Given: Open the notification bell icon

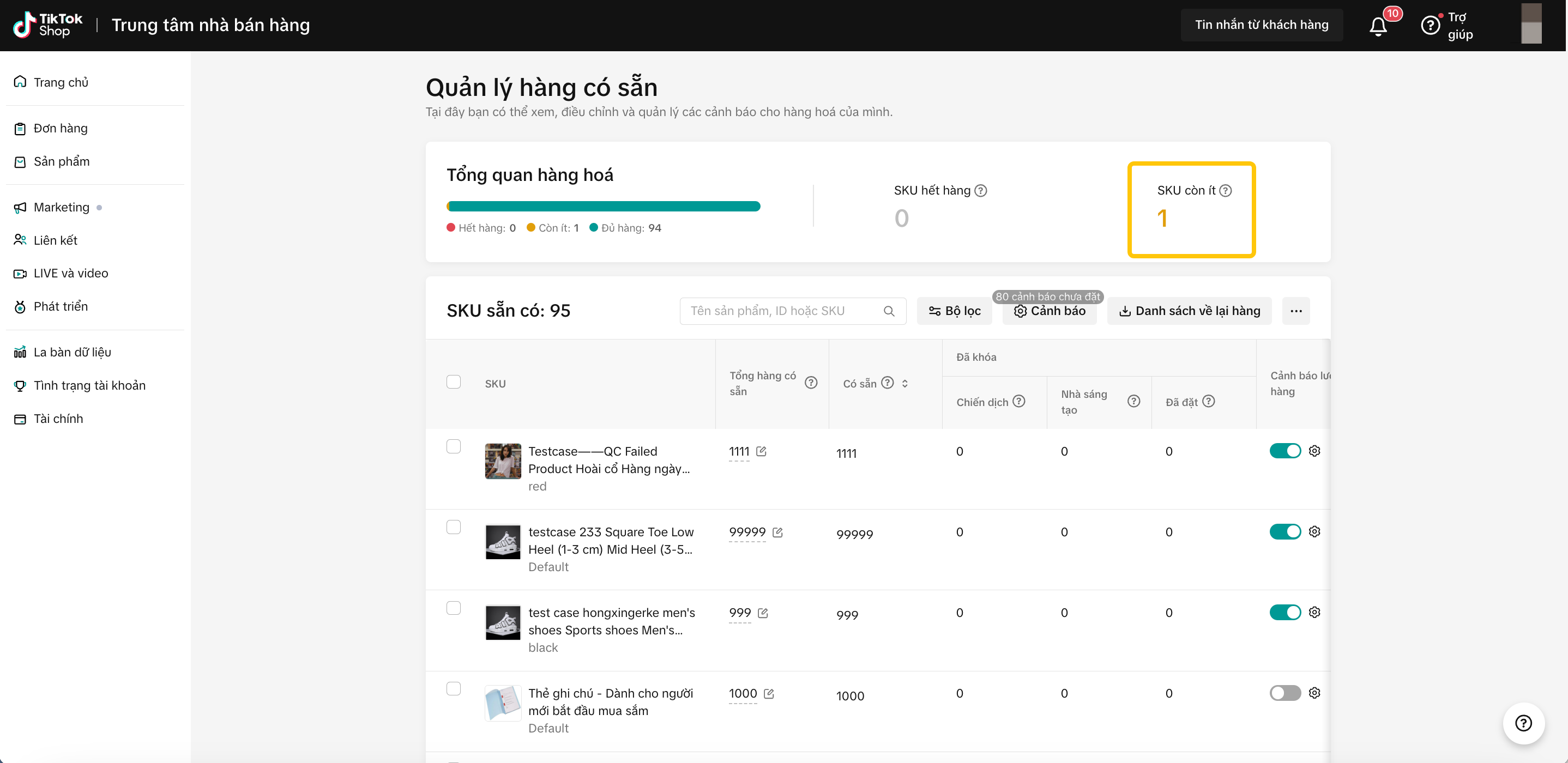Looking at the screenshot, I should [1378, 26].
